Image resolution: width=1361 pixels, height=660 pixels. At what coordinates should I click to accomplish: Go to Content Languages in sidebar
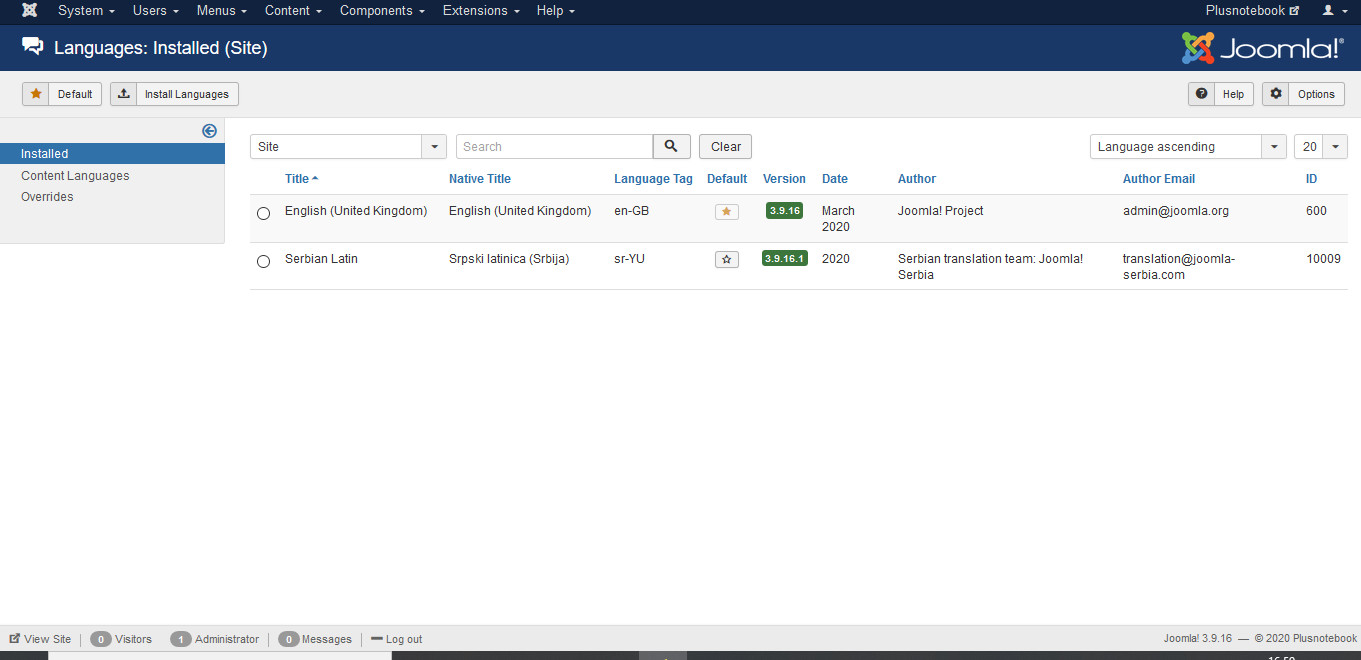pos(75,176)
